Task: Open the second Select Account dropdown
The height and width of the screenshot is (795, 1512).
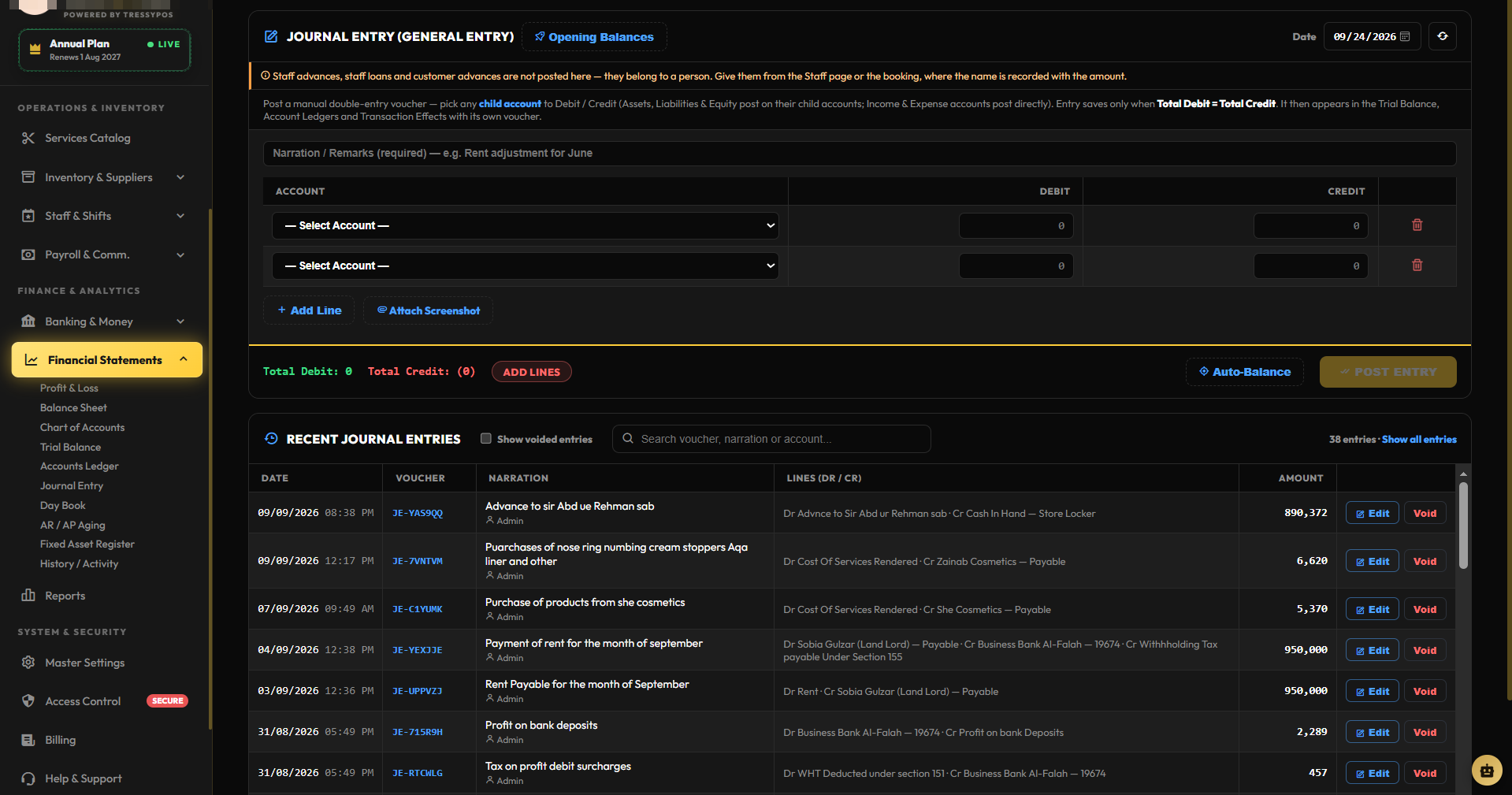Action: tap(526, 266)
